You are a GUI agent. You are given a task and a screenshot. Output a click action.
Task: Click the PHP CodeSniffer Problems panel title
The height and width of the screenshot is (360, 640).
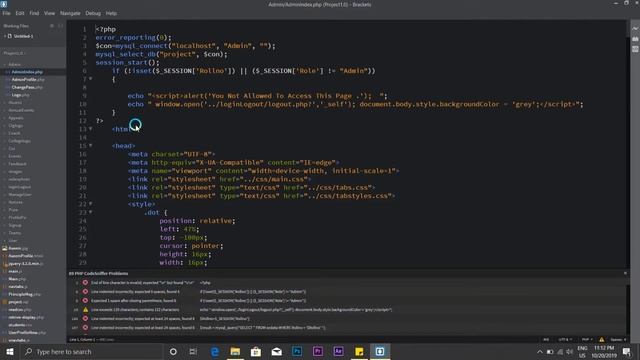pyautogui.click(x=98, y=273)
